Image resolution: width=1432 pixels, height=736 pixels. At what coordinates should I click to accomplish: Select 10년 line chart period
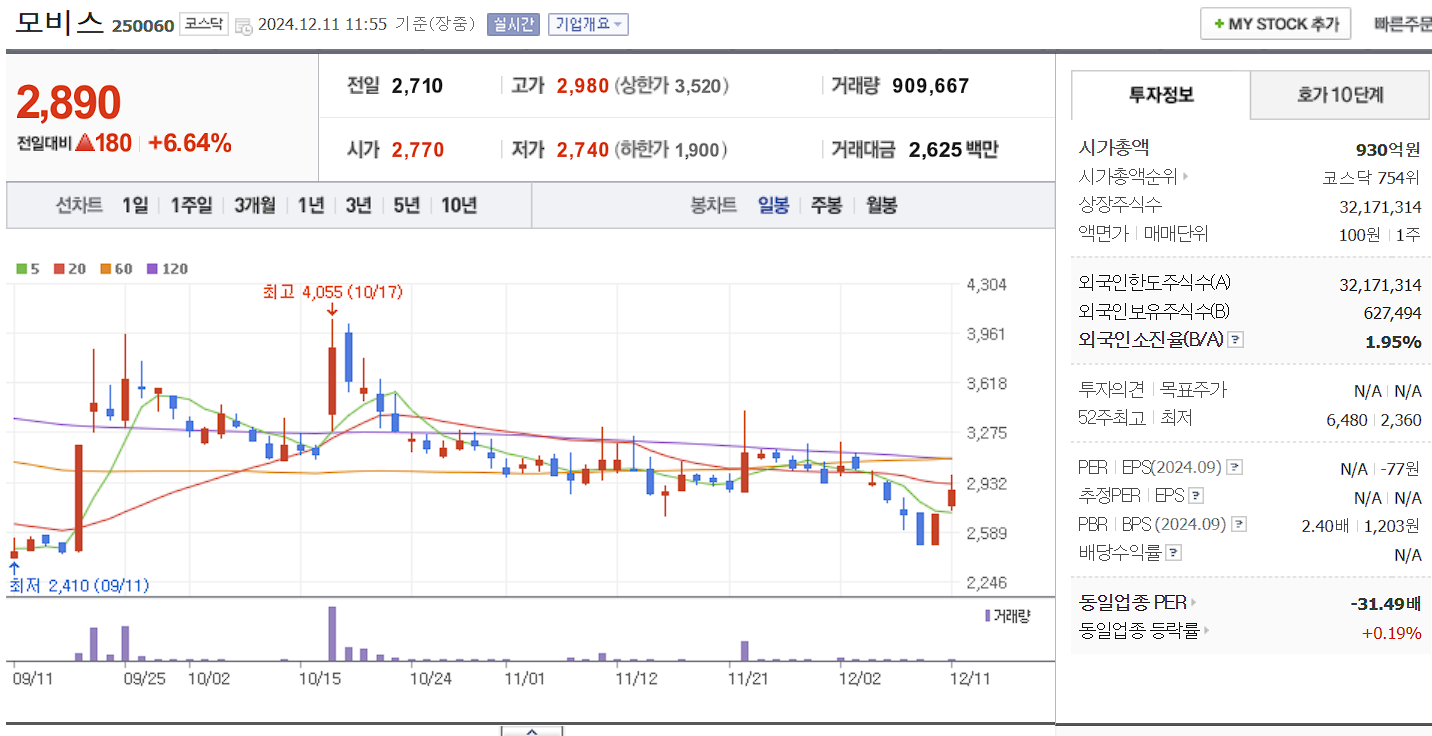(459, 205)
